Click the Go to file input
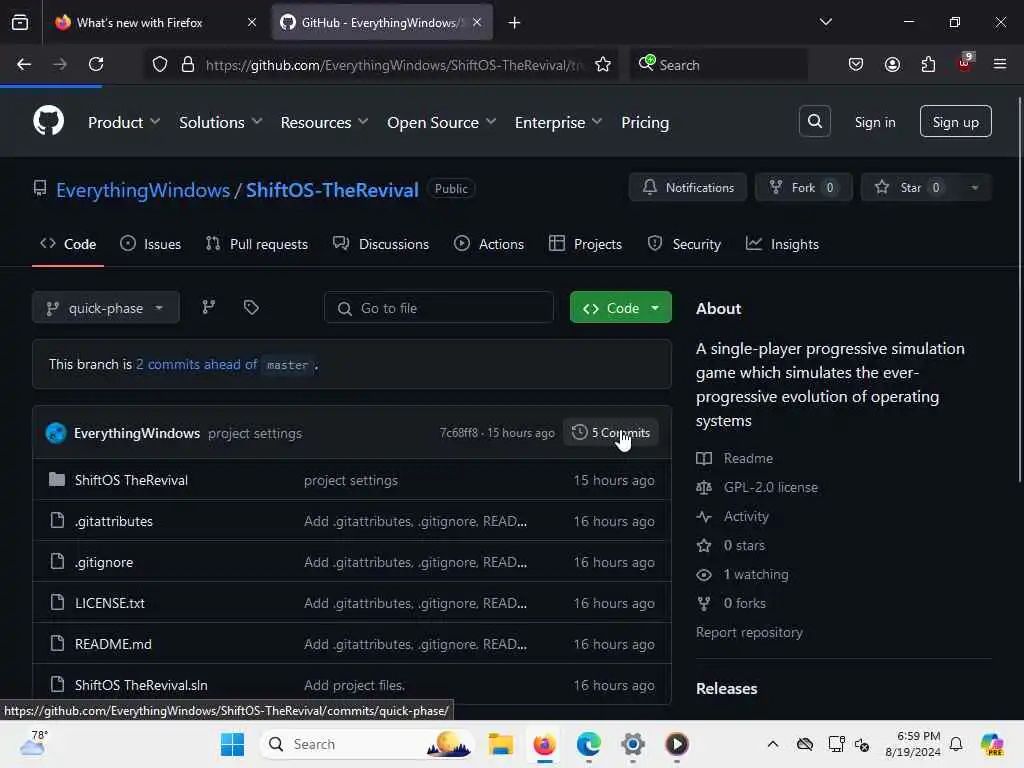 point(439,308)
